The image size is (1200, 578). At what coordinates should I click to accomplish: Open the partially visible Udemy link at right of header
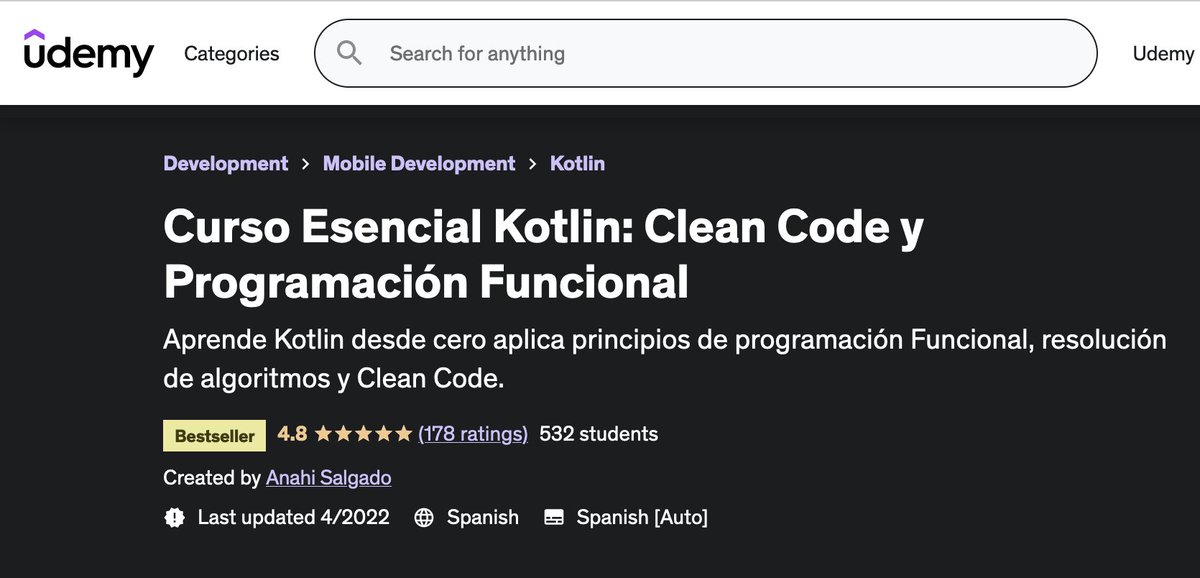pos(1164,54)
